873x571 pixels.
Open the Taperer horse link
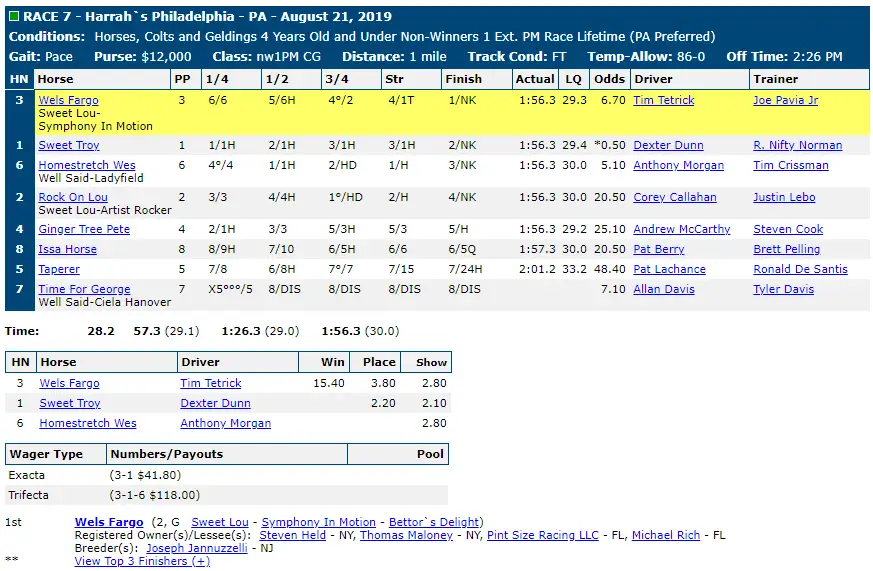(x=59, y=269)
